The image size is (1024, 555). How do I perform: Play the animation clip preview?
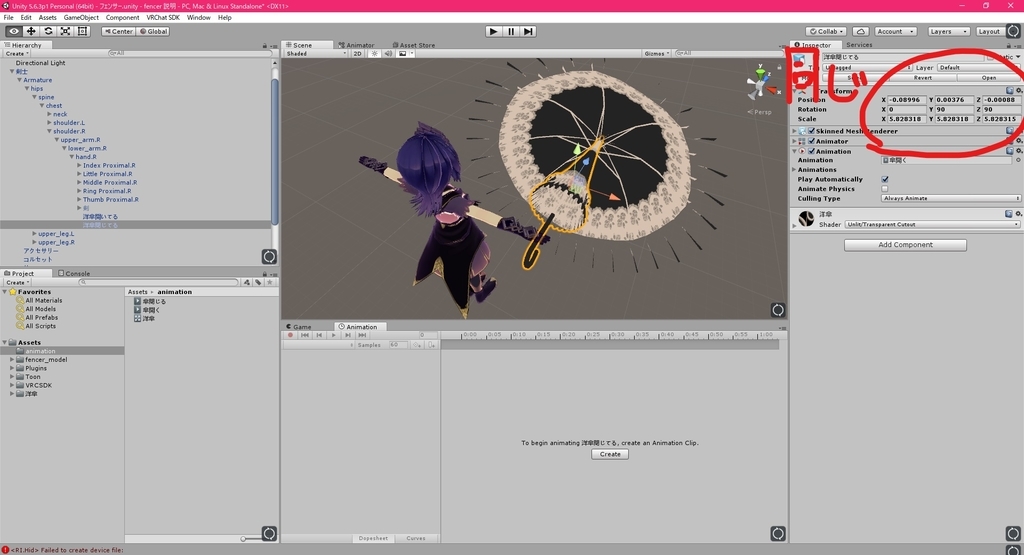pos(334,335)
